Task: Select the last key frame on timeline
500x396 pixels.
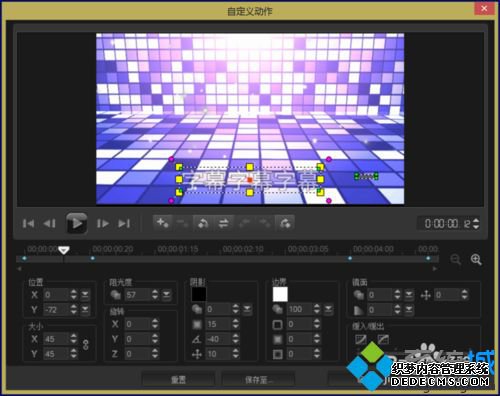Action: pos(428,258)
